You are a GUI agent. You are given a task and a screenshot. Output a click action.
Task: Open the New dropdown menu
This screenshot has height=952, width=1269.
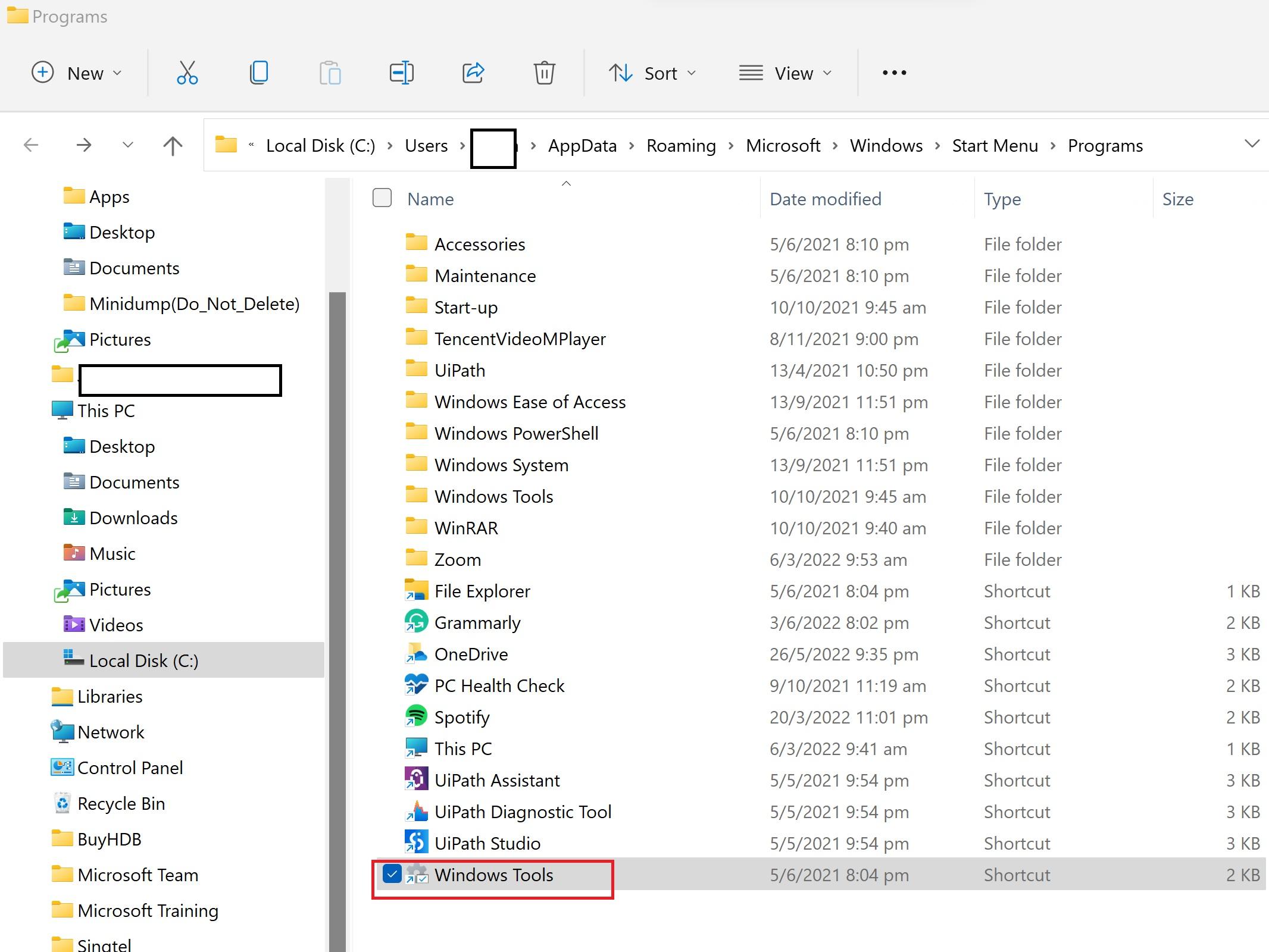pos(76,73)
